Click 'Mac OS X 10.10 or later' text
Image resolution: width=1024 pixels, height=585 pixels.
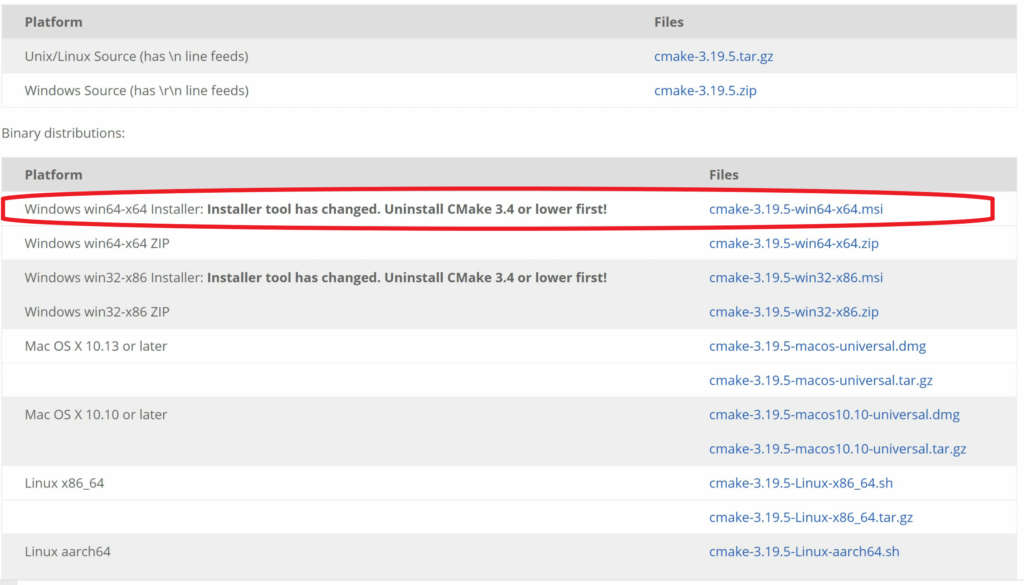point(96,415)
